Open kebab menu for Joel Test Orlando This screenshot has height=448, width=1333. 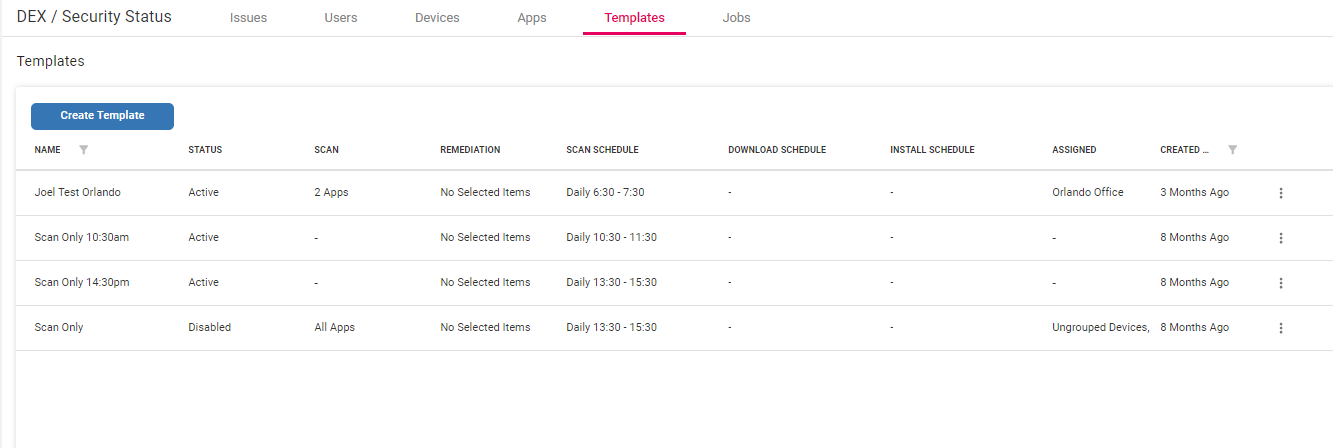pos(1281,193)
